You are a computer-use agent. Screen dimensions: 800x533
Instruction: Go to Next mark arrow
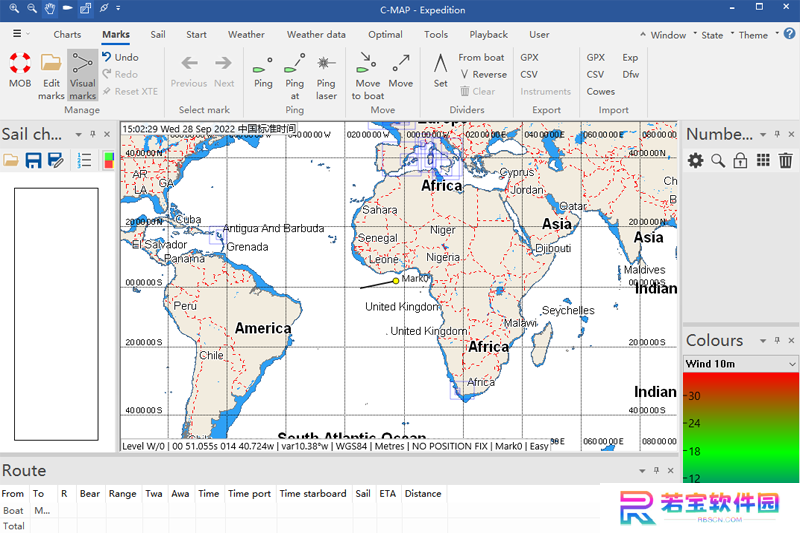tap(223, 63)
